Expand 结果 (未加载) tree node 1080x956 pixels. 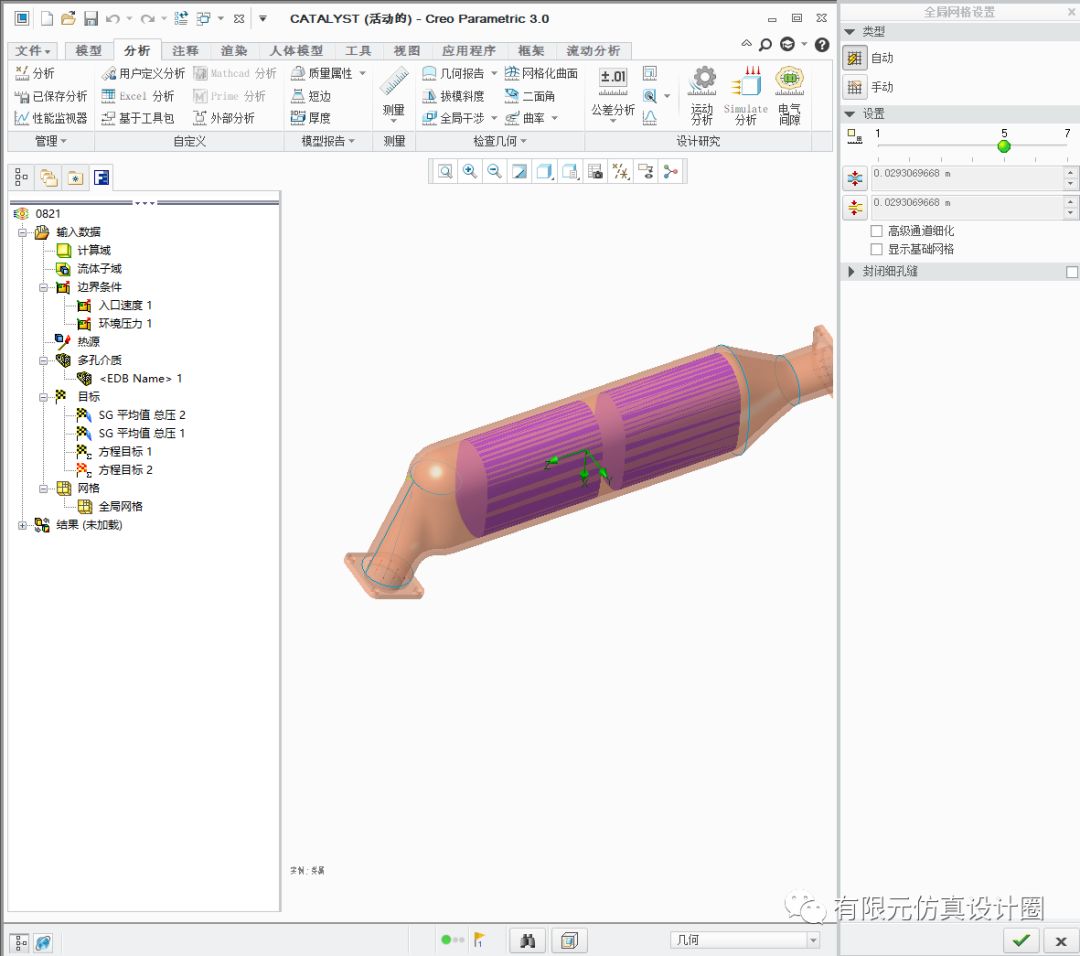(x=23, y=525)
